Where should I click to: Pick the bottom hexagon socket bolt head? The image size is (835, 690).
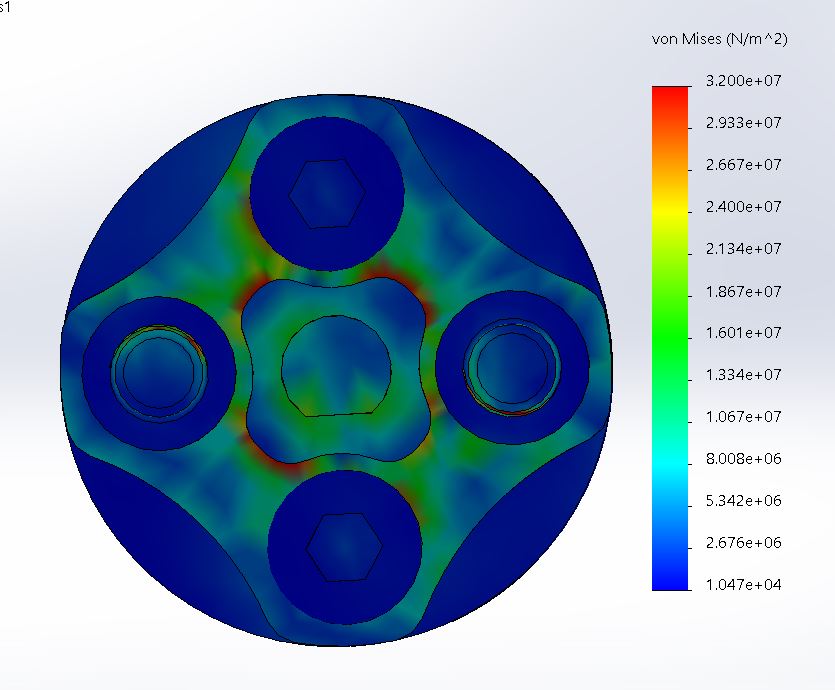345,547
